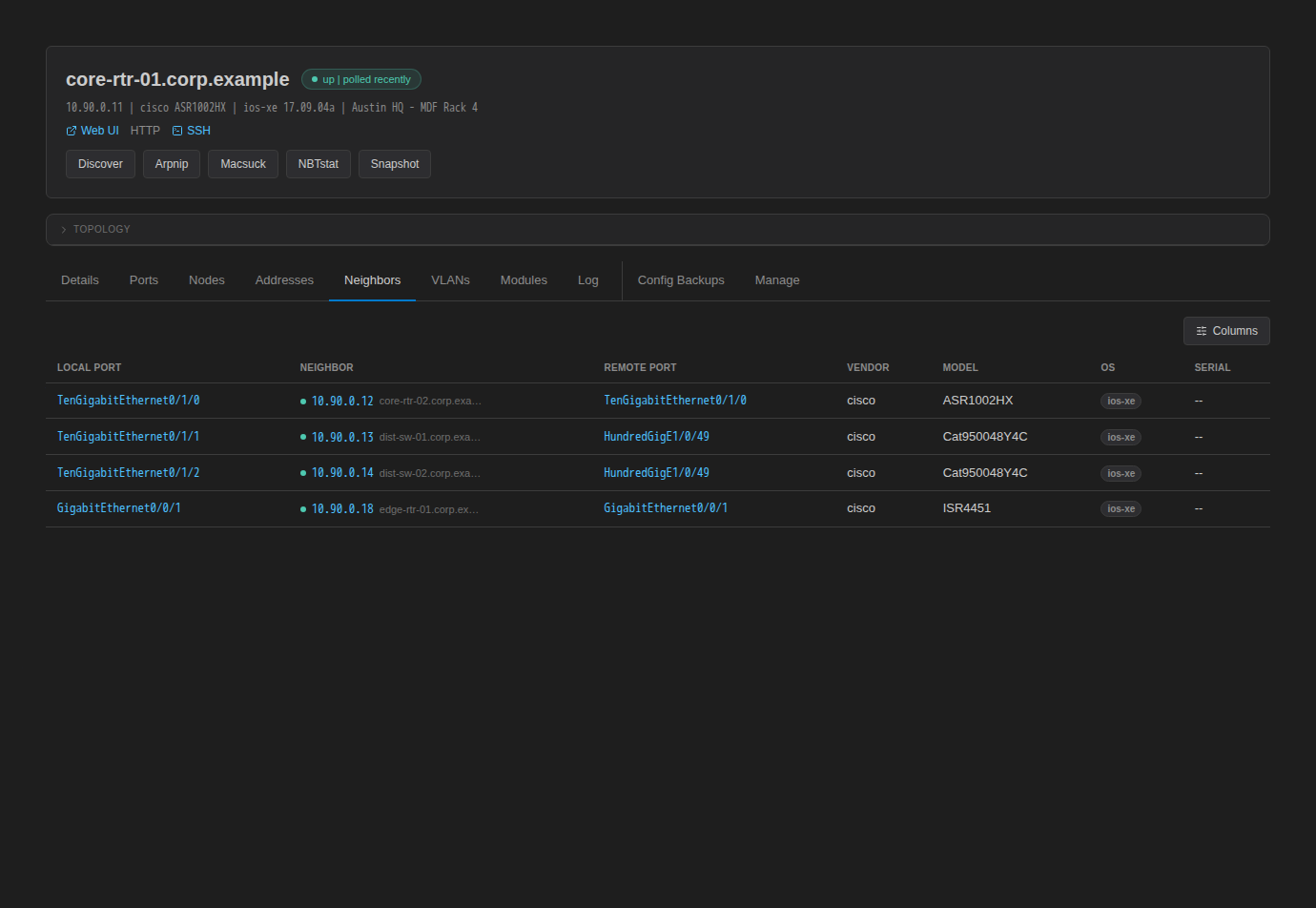1316x908 pixels.
Task: Open neighbor 10.90.0.13
Action: 342,438
